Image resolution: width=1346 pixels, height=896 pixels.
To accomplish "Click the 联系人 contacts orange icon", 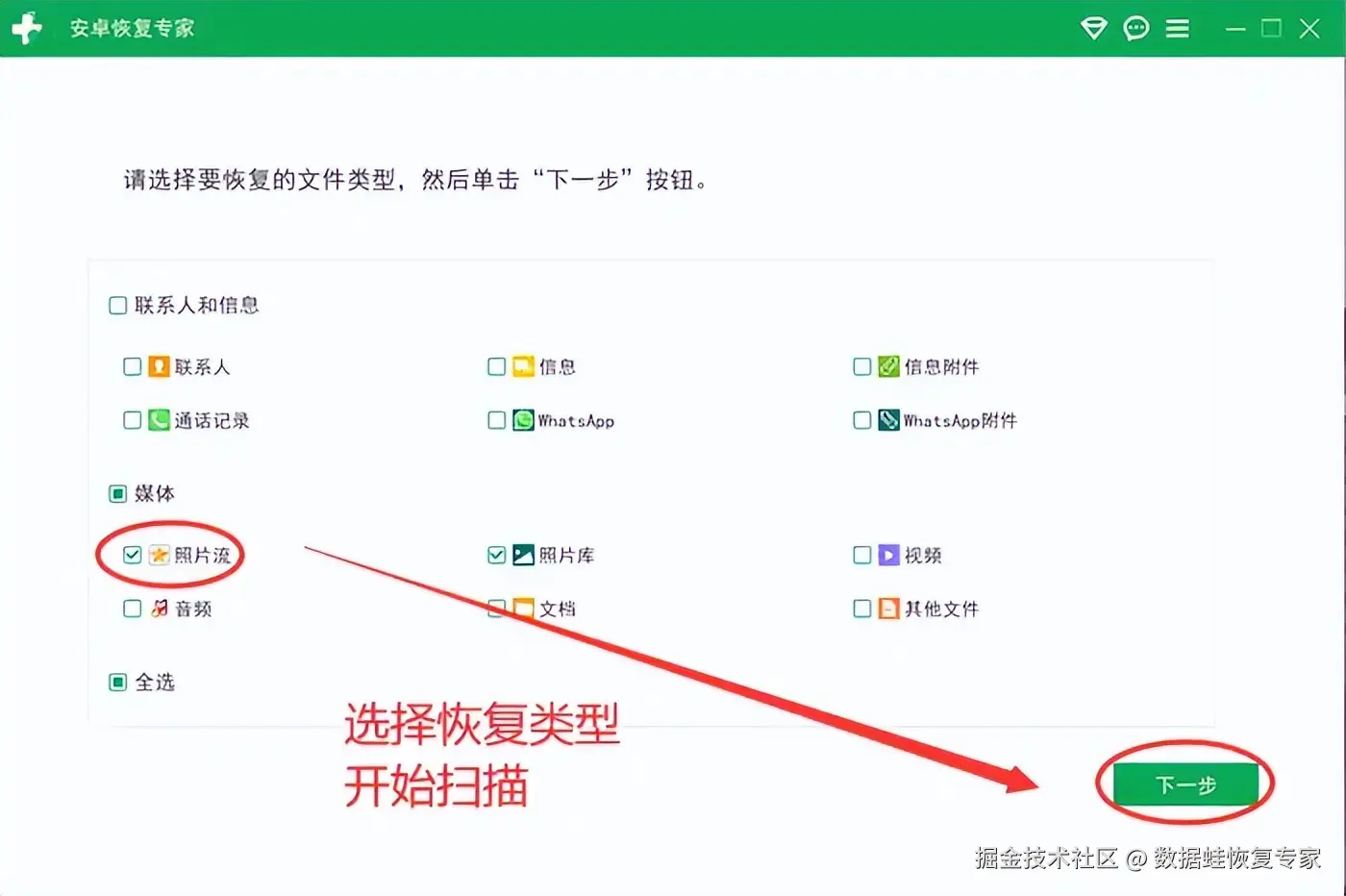I will (x=159, y=366).
